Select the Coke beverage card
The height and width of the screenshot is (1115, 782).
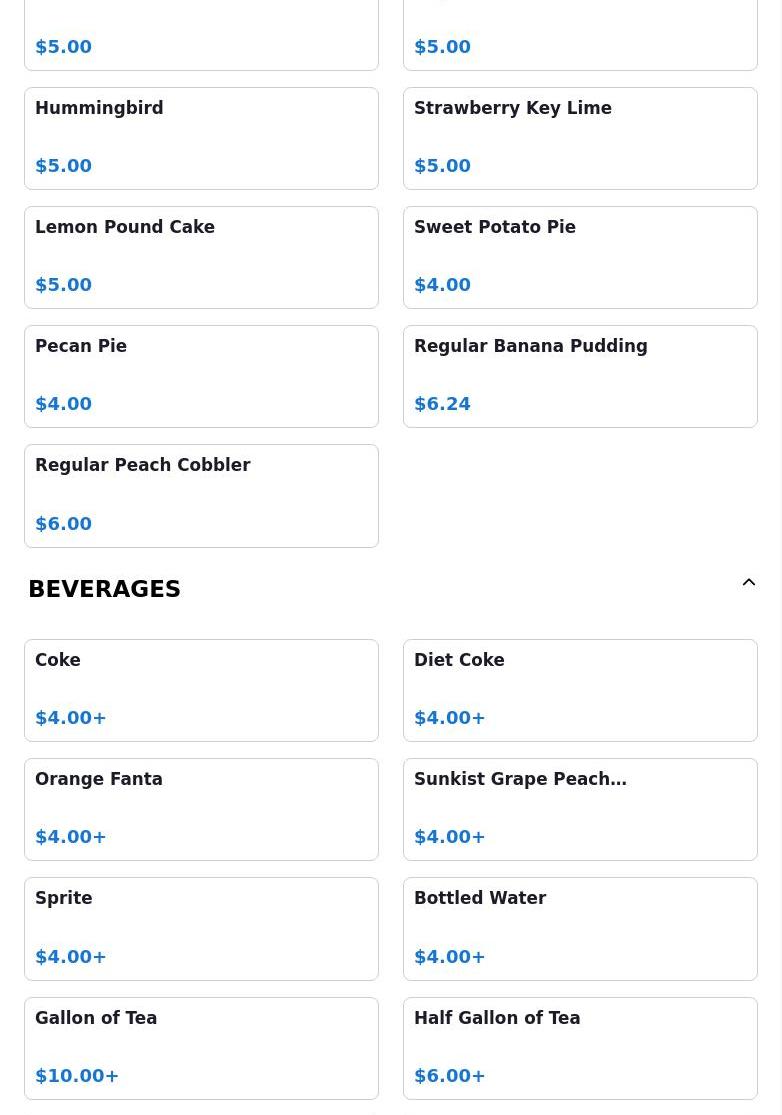point(201,690)
